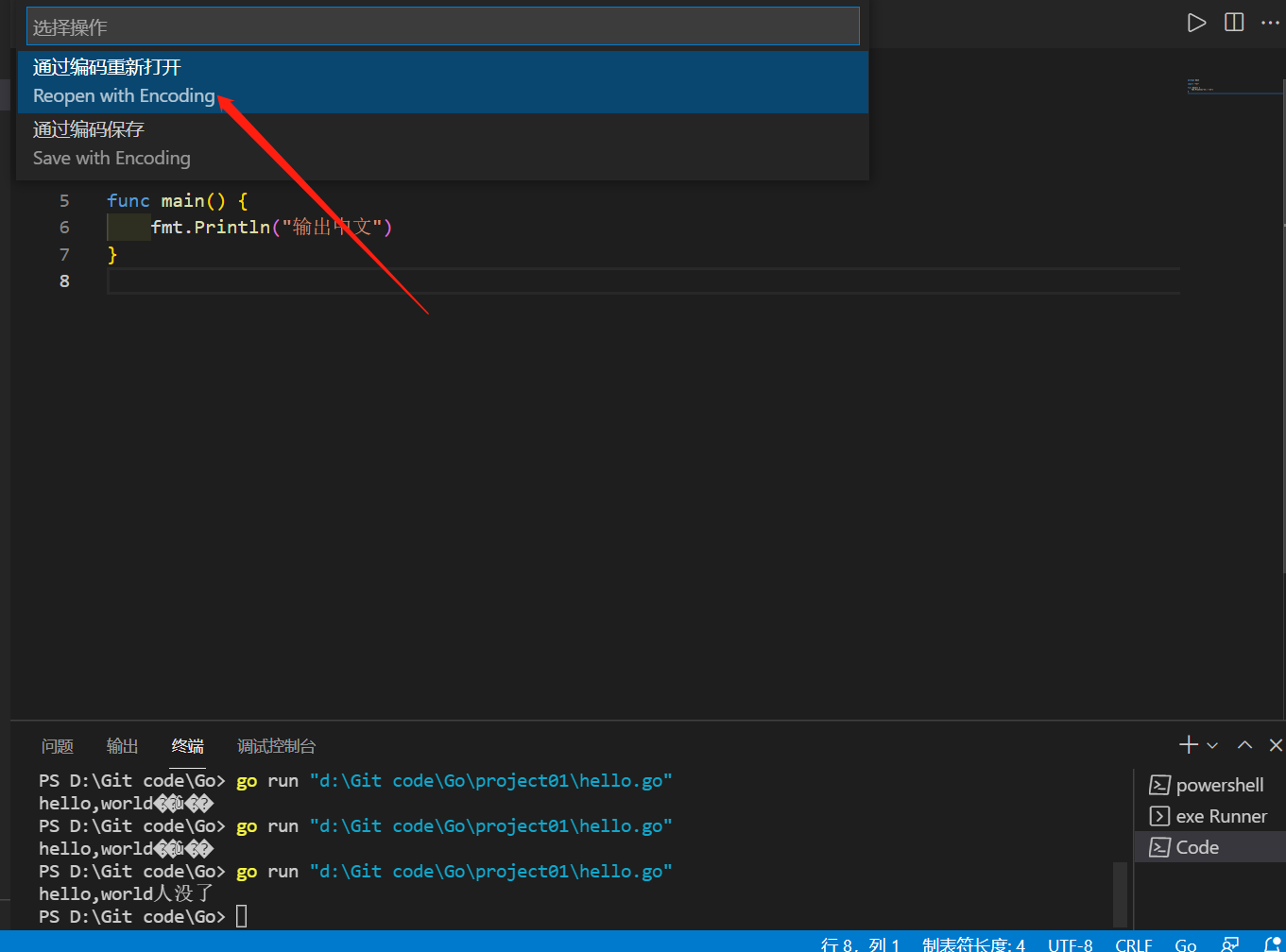
Task: Click the empty editor line 8
Action: 643,280
